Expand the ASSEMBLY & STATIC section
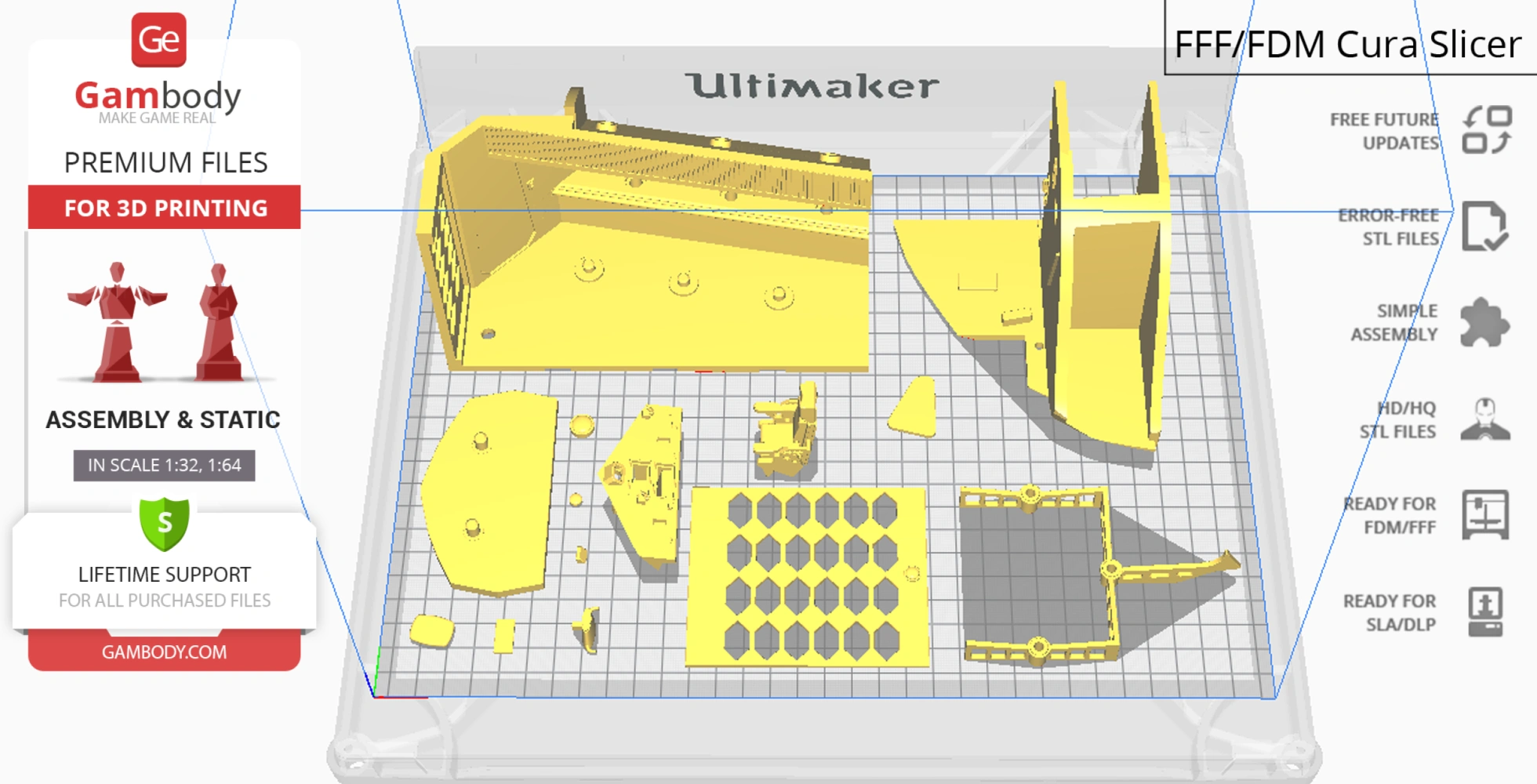Screen dimensions: 1537x784 [x=163, y=419]
